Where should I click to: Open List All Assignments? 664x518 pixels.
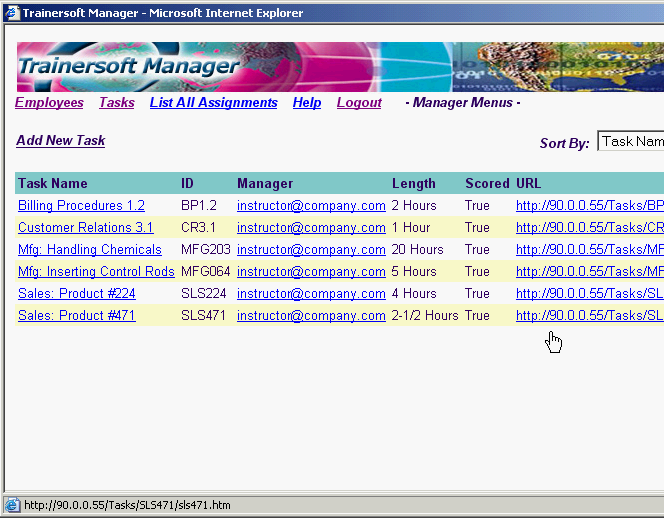(213, 102)
